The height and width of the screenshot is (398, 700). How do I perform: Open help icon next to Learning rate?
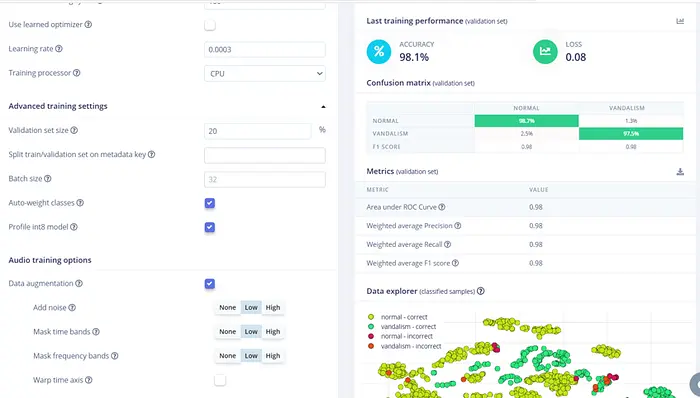[x=59, y=49]
